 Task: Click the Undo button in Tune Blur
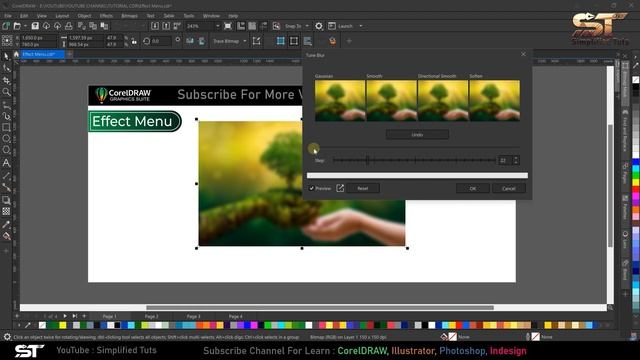pyautogui.click(x=417, y=134)
